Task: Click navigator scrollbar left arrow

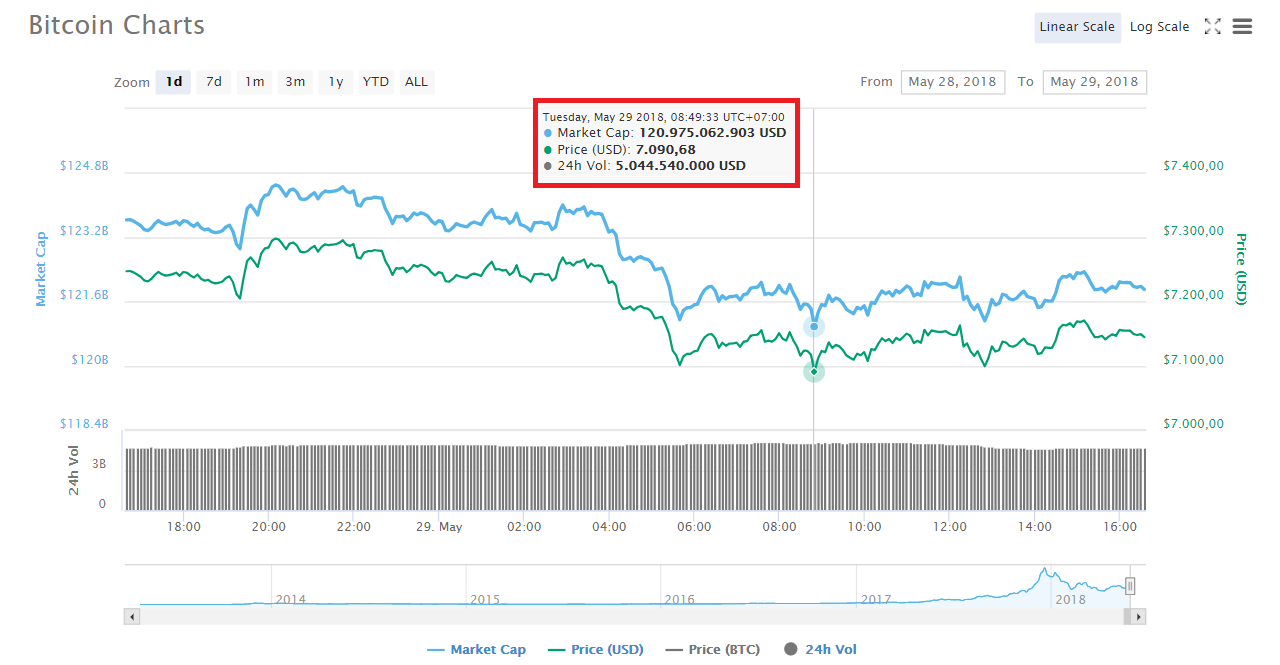Action: 131,618
